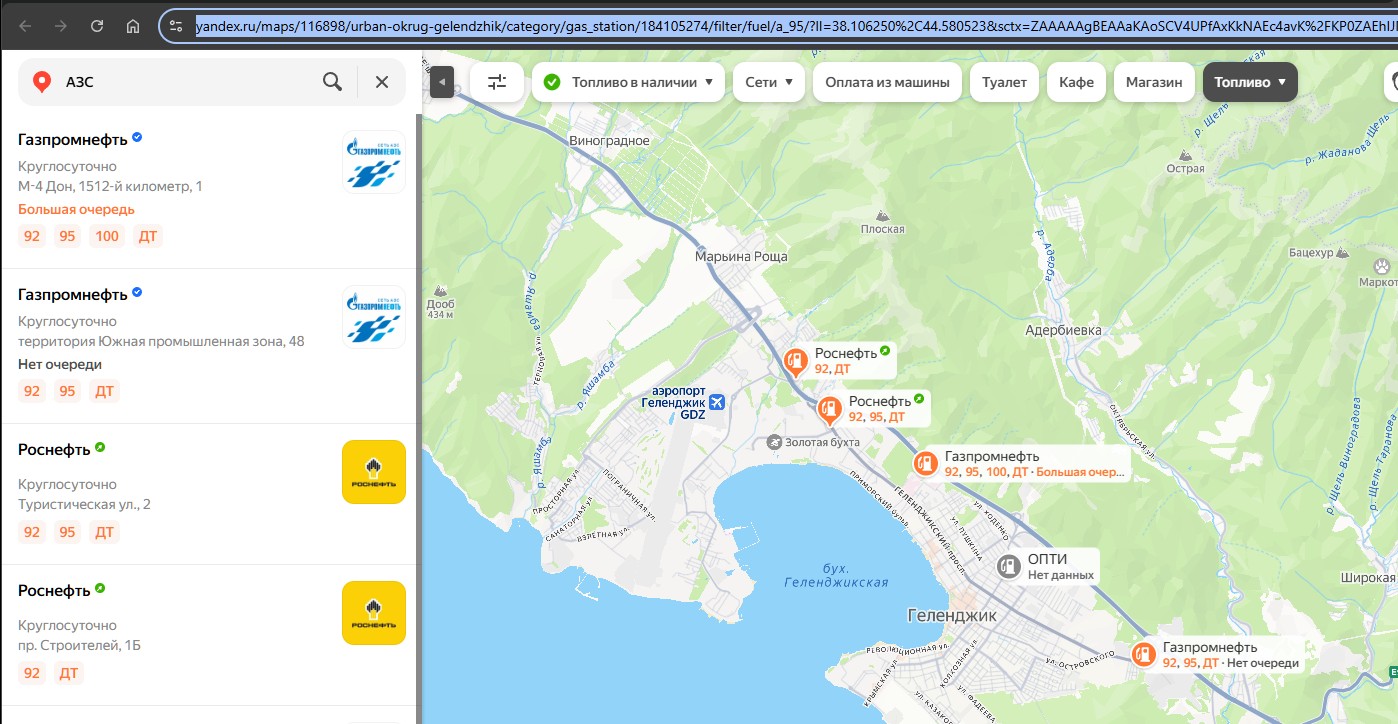
Task: Click map pump pin for Газпромнефть Большая очередь
Action: (925, 464)
